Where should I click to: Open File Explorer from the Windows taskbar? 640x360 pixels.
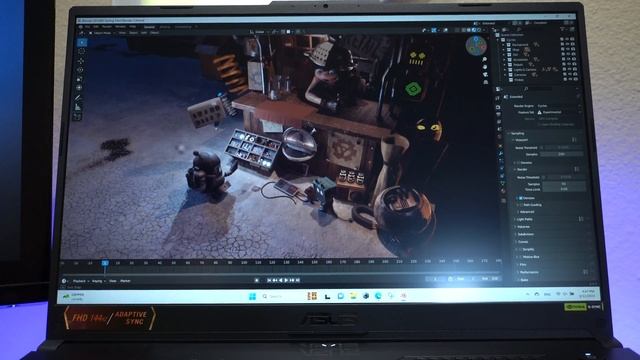coord(353,296)
